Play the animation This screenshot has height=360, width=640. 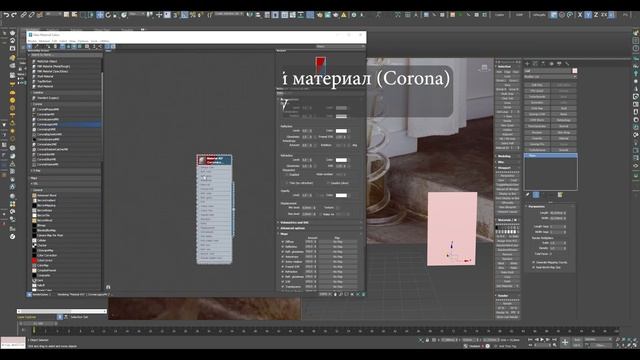(542, 340)
